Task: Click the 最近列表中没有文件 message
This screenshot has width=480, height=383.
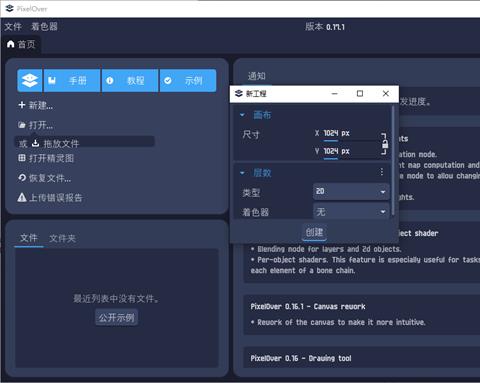Action: 116,298
